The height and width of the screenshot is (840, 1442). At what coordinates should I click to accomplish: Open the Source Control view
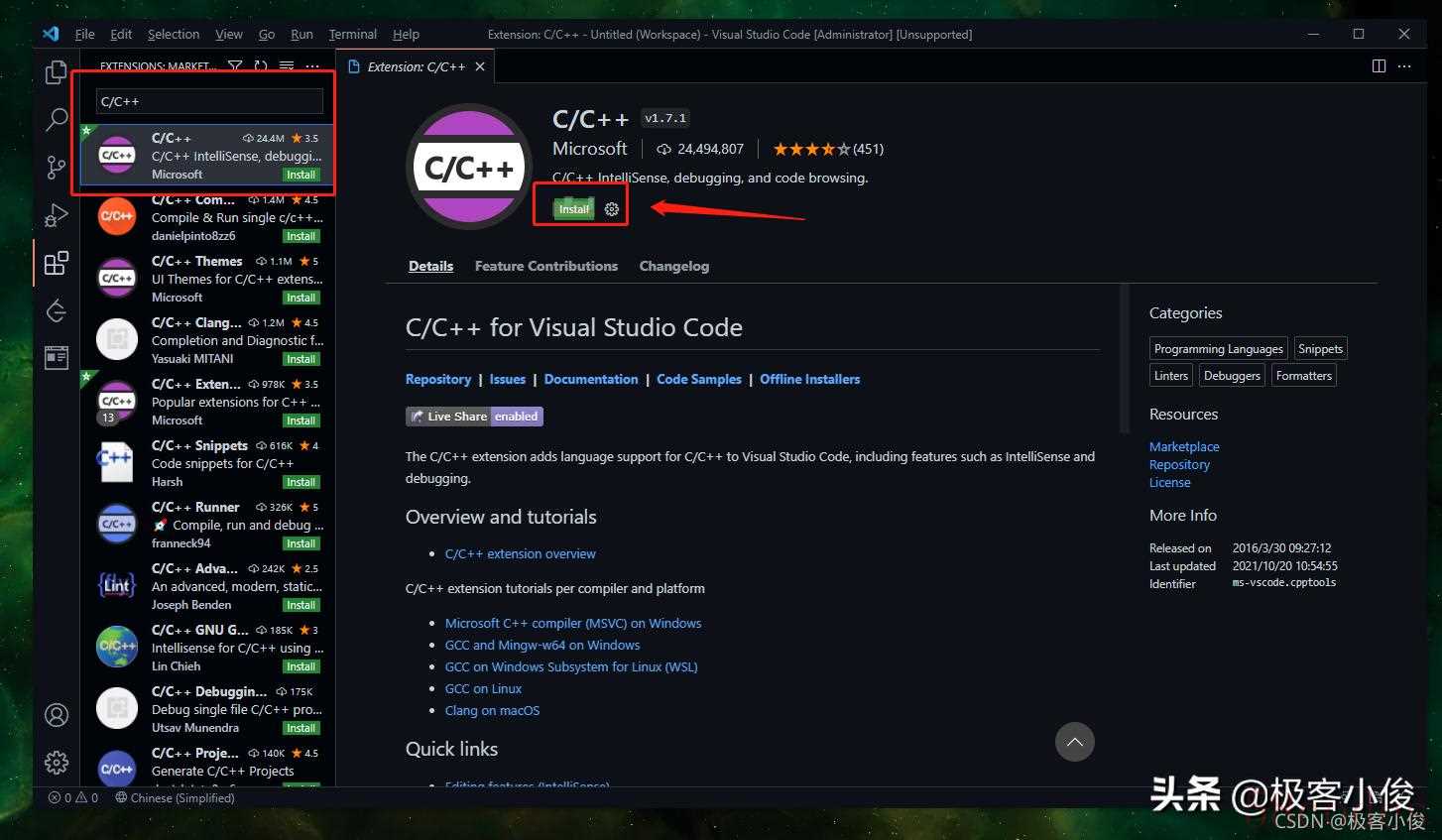(57, 168)
